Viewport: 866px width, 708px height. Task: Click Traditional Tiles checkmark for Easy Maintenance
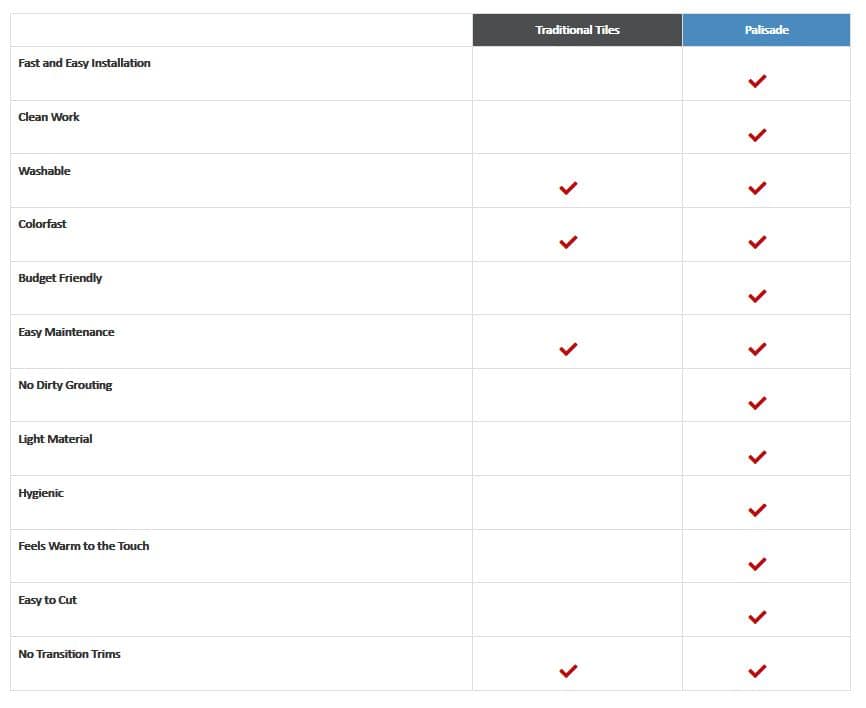(568, 349)
